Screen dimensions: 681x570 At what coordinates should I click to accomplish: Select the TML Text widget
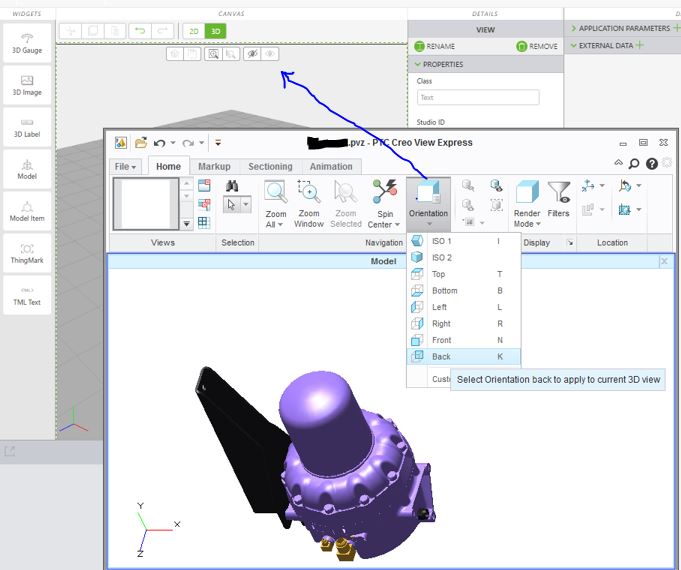[x=27, y=295]
